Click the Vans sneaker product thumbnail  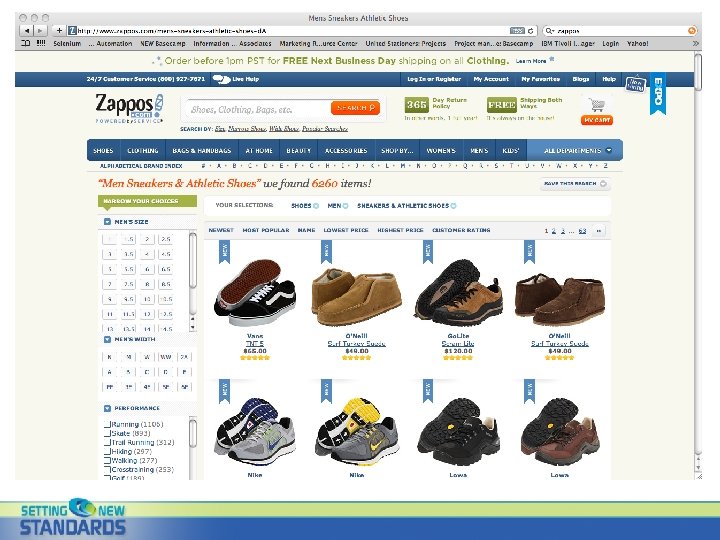click(255, 293)
